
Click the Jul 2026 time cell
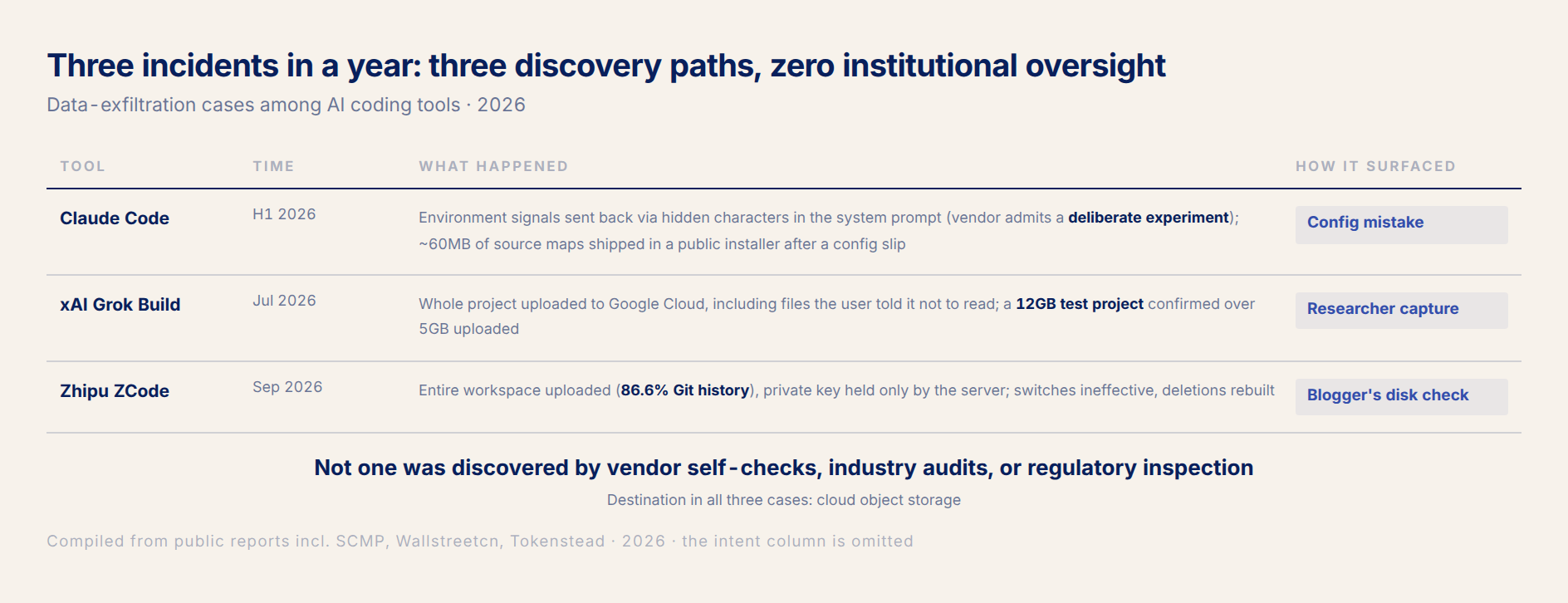point(284,301)
